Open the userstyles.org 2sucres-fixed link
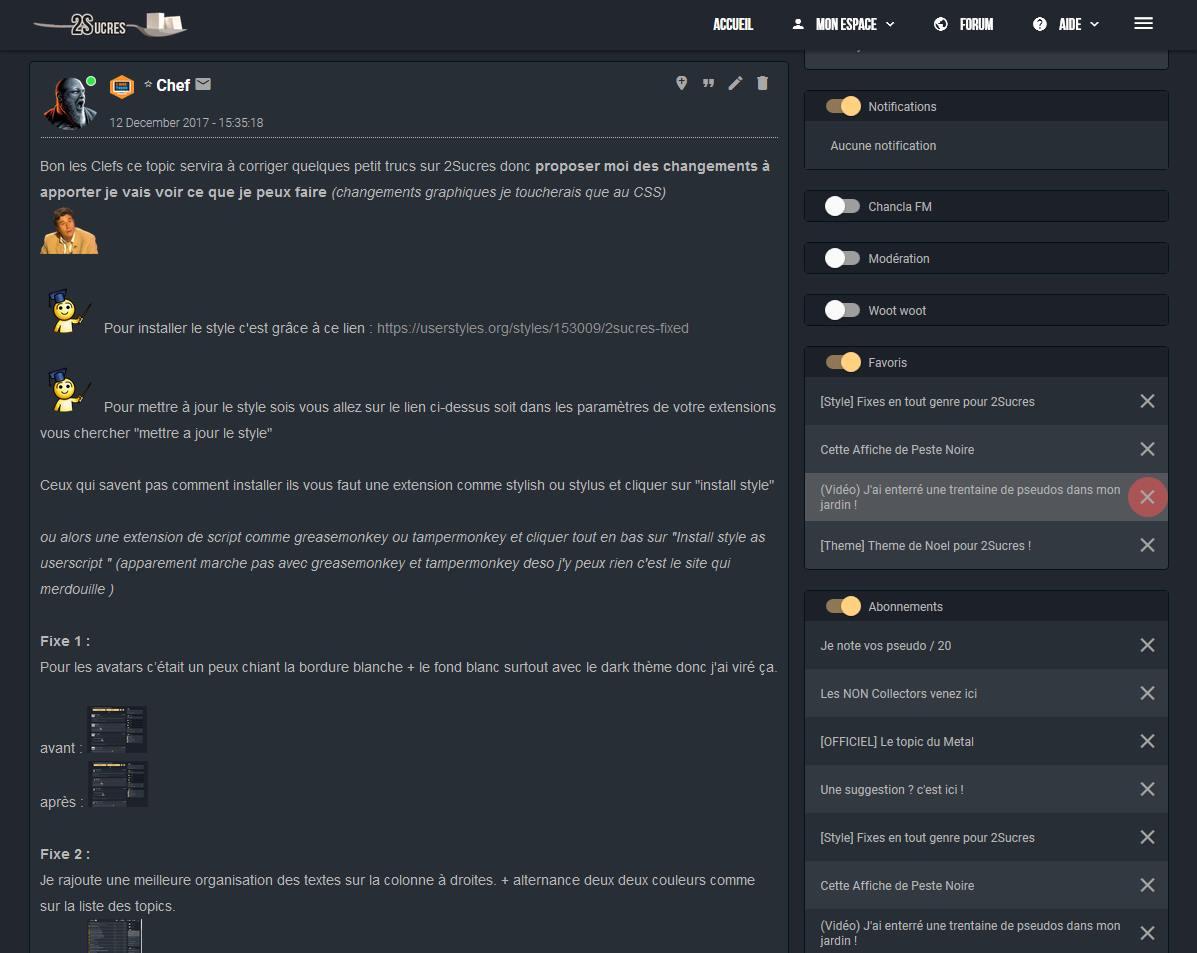 pos(533,328)
